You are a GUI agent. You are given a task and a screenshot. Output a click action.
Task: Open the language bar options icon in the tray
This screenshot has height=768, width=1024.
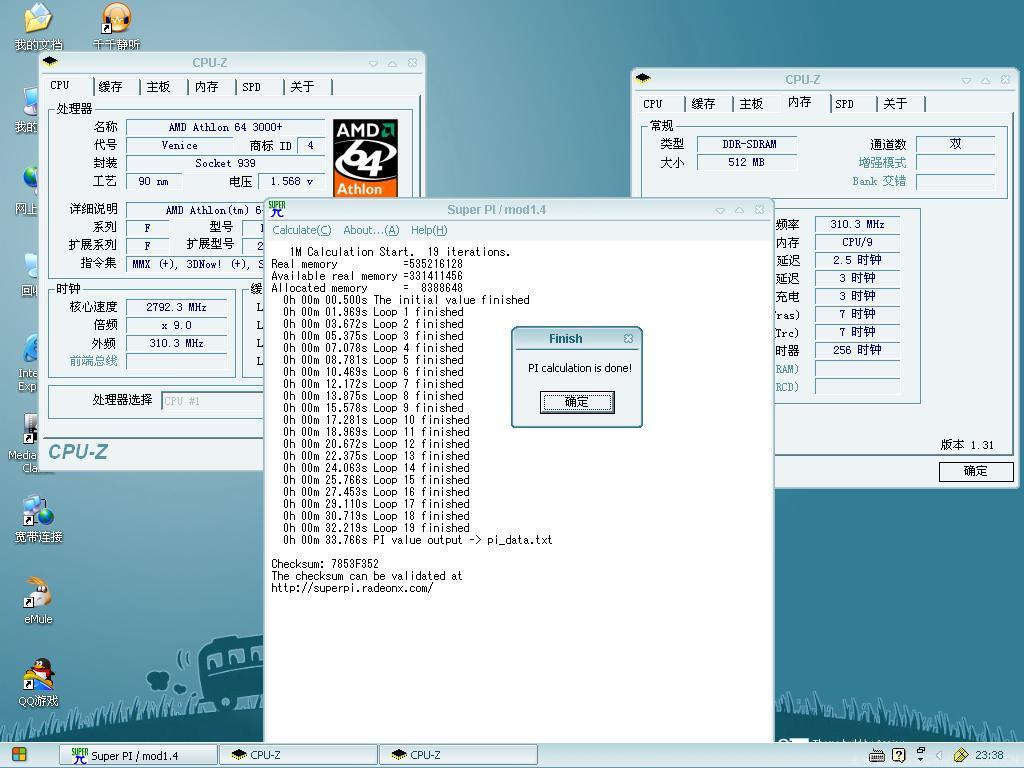click(x=921, y=754)
